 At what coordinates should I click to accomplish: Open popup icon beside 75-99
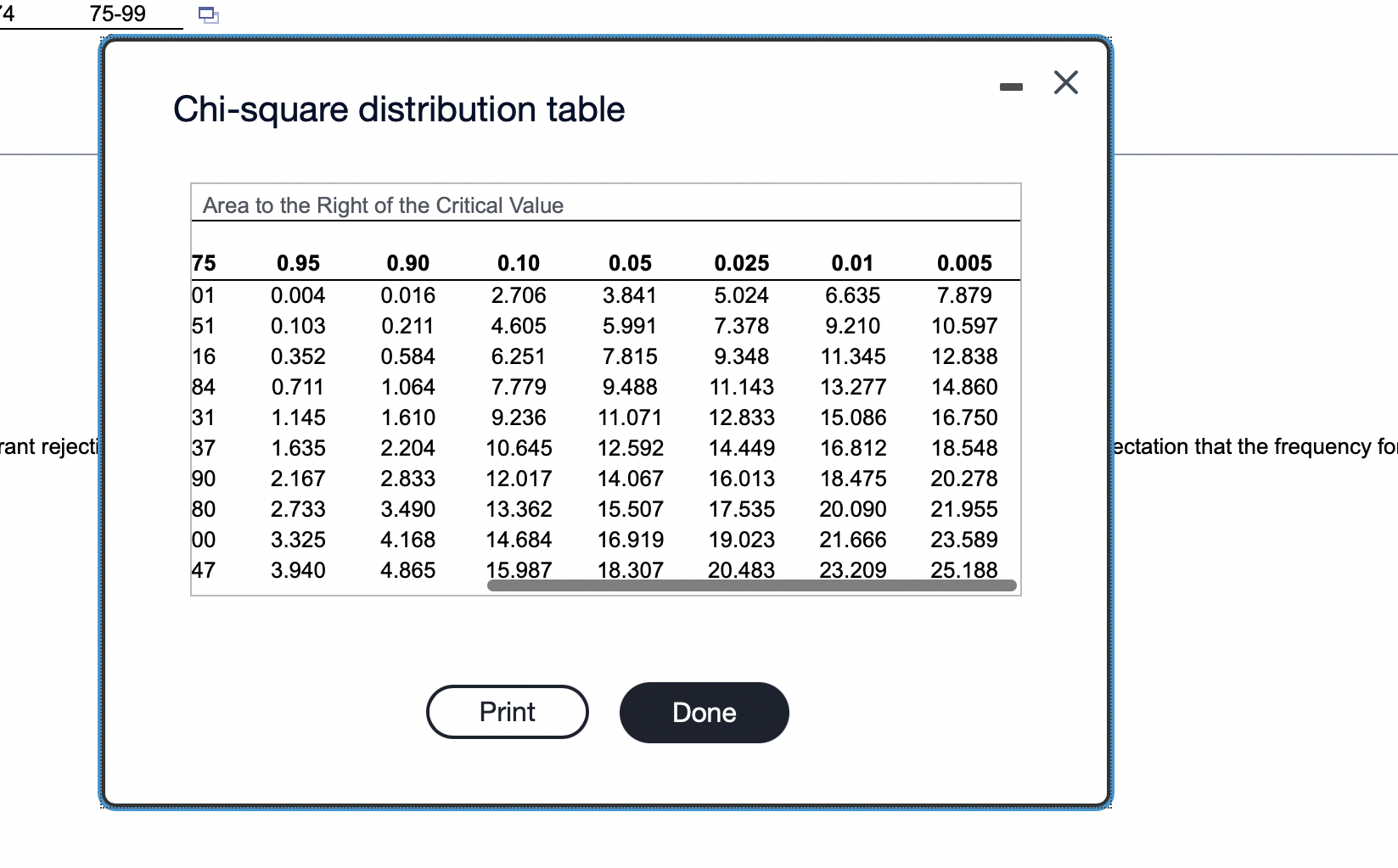tap(208, 15)
